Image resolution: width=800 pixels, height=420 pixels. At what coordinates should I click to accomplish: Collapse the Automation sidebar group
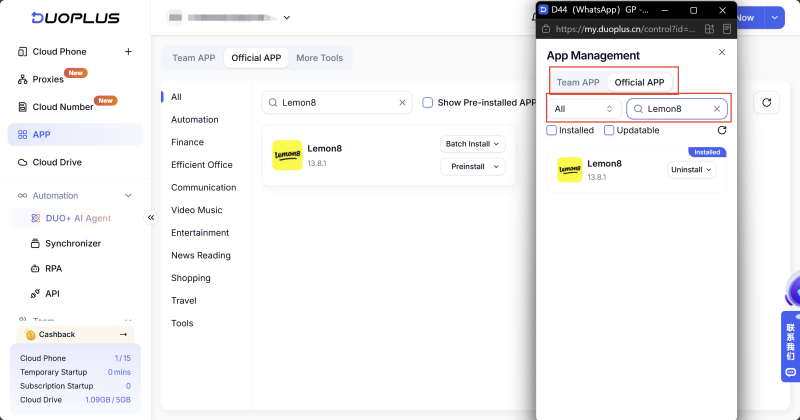128,195
